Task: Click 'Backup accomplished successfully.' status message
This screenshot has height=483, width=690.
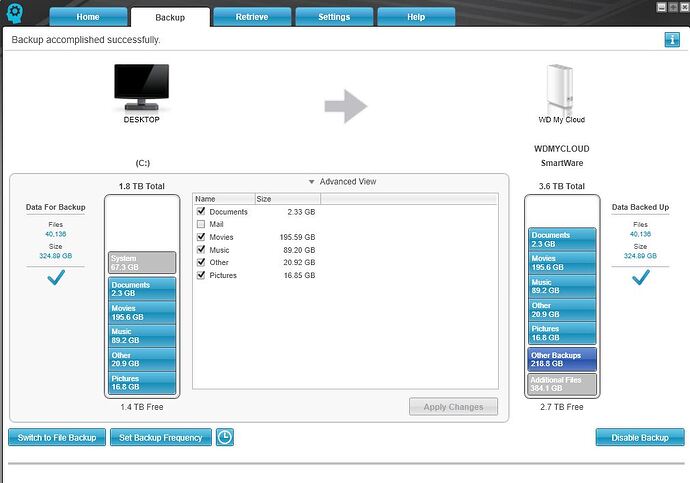Action: tap(86, 40)
